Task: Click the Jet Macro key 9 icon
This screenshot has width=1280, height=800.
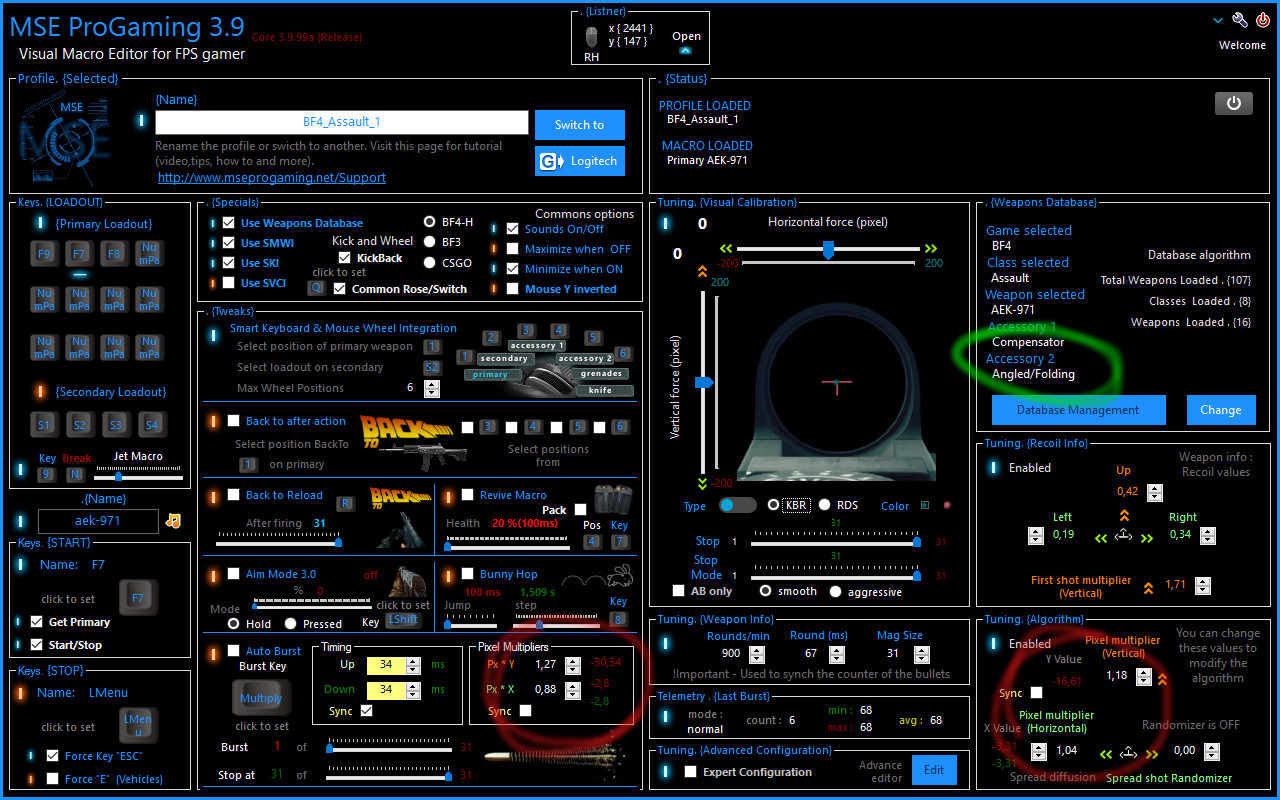Action: 46,474
